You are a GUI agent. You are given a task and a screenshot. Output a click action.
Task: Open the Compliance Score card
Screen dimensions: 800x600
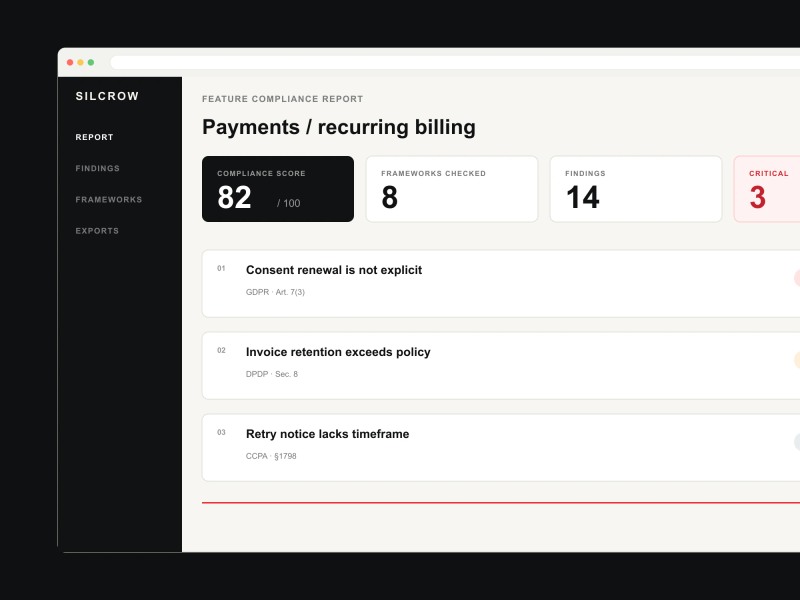(278, 189)
